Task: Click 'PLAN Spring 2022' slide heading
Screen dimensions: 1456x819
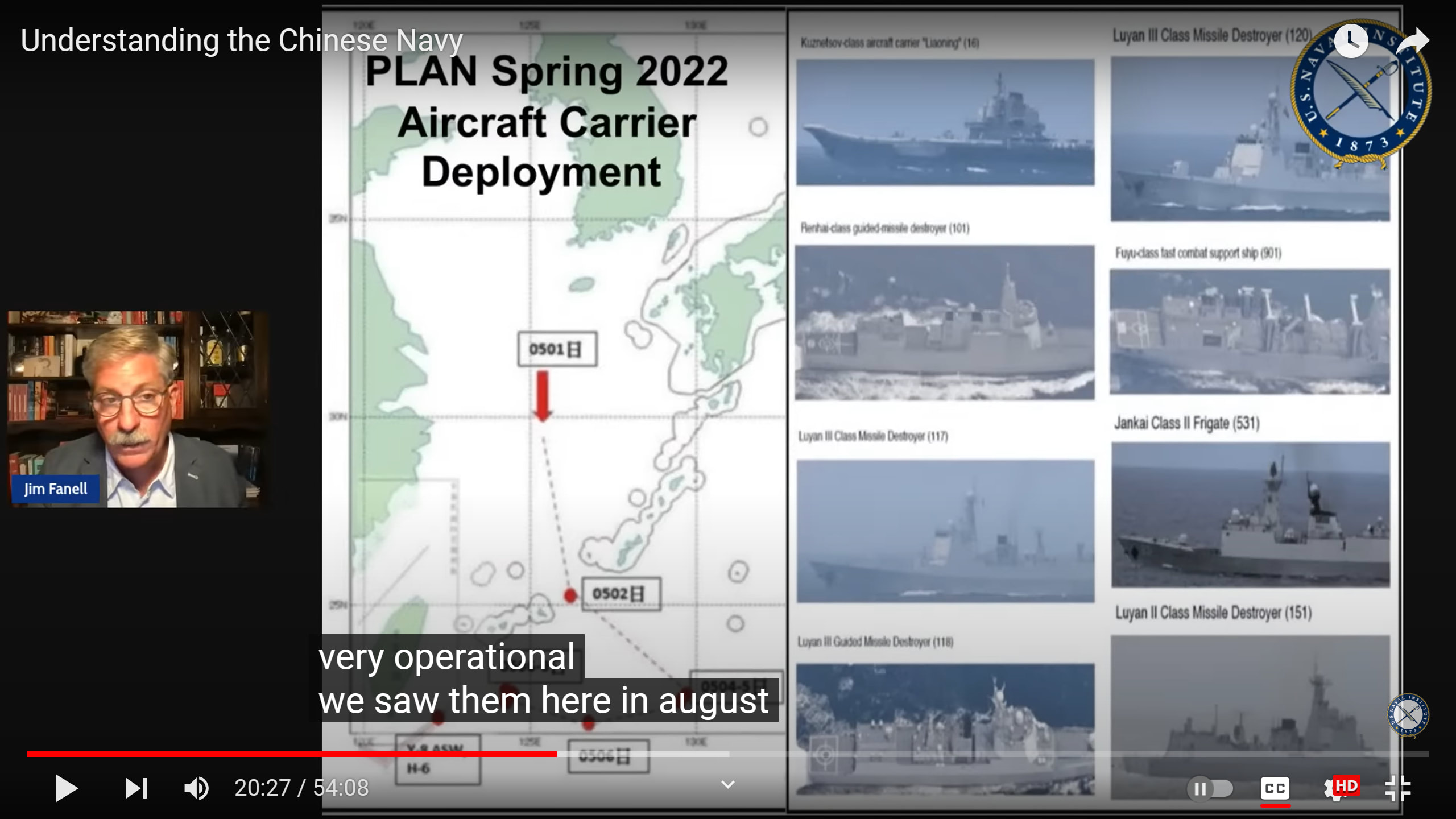Action: pyautogui.click(x=547, y=71)
